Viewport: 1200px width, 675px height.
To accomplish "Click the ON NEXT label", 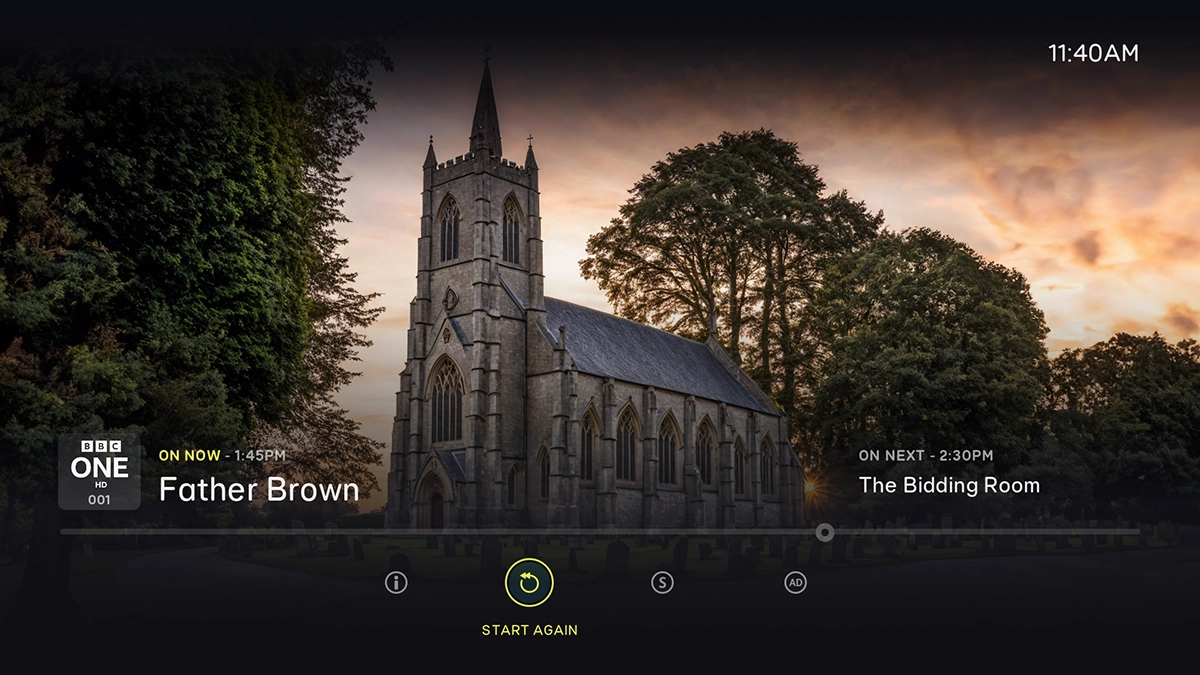I will [x=889, y=456].
